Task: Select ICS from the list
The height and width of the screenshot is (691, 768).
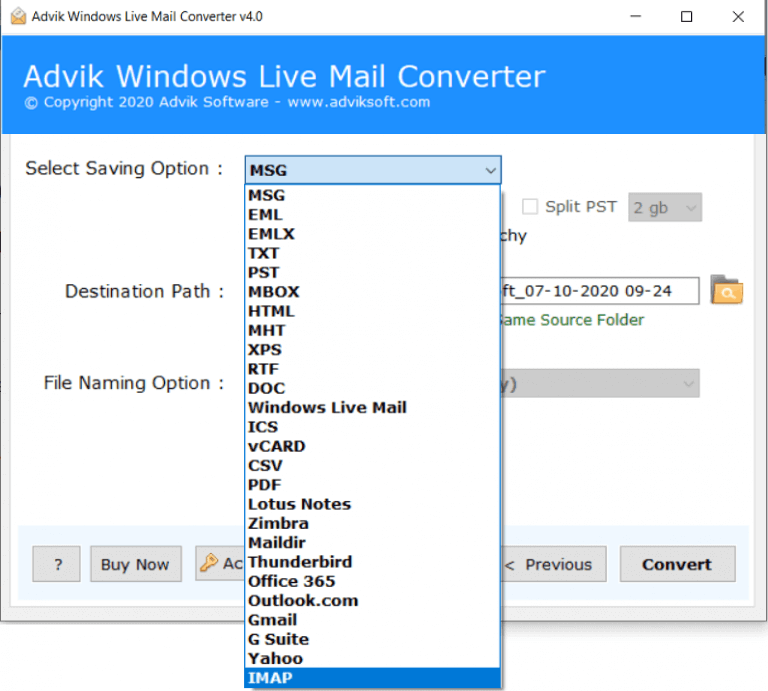Action: [x=372, y=427]
